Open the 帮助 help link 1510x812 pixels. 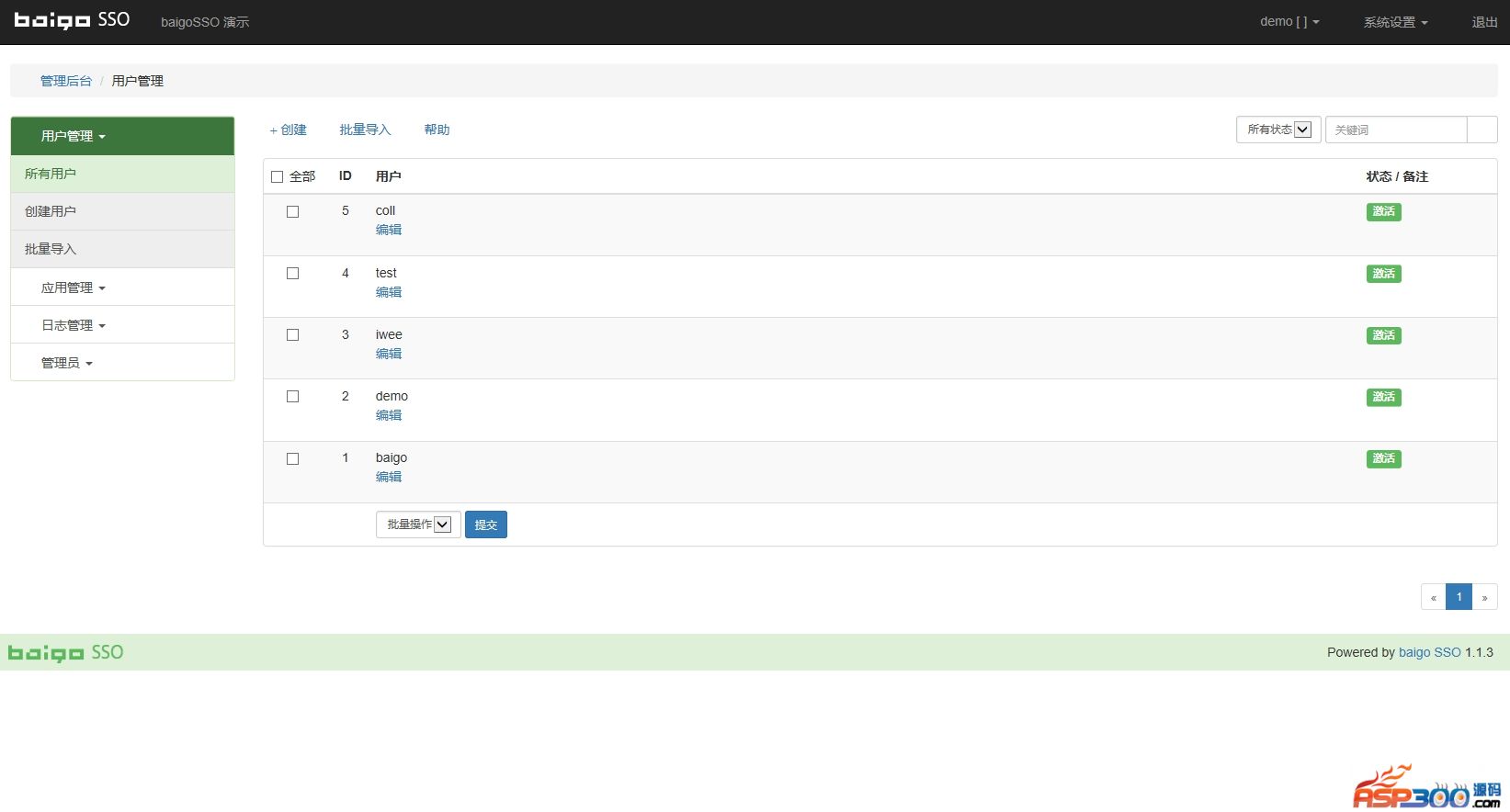(437, 130)
